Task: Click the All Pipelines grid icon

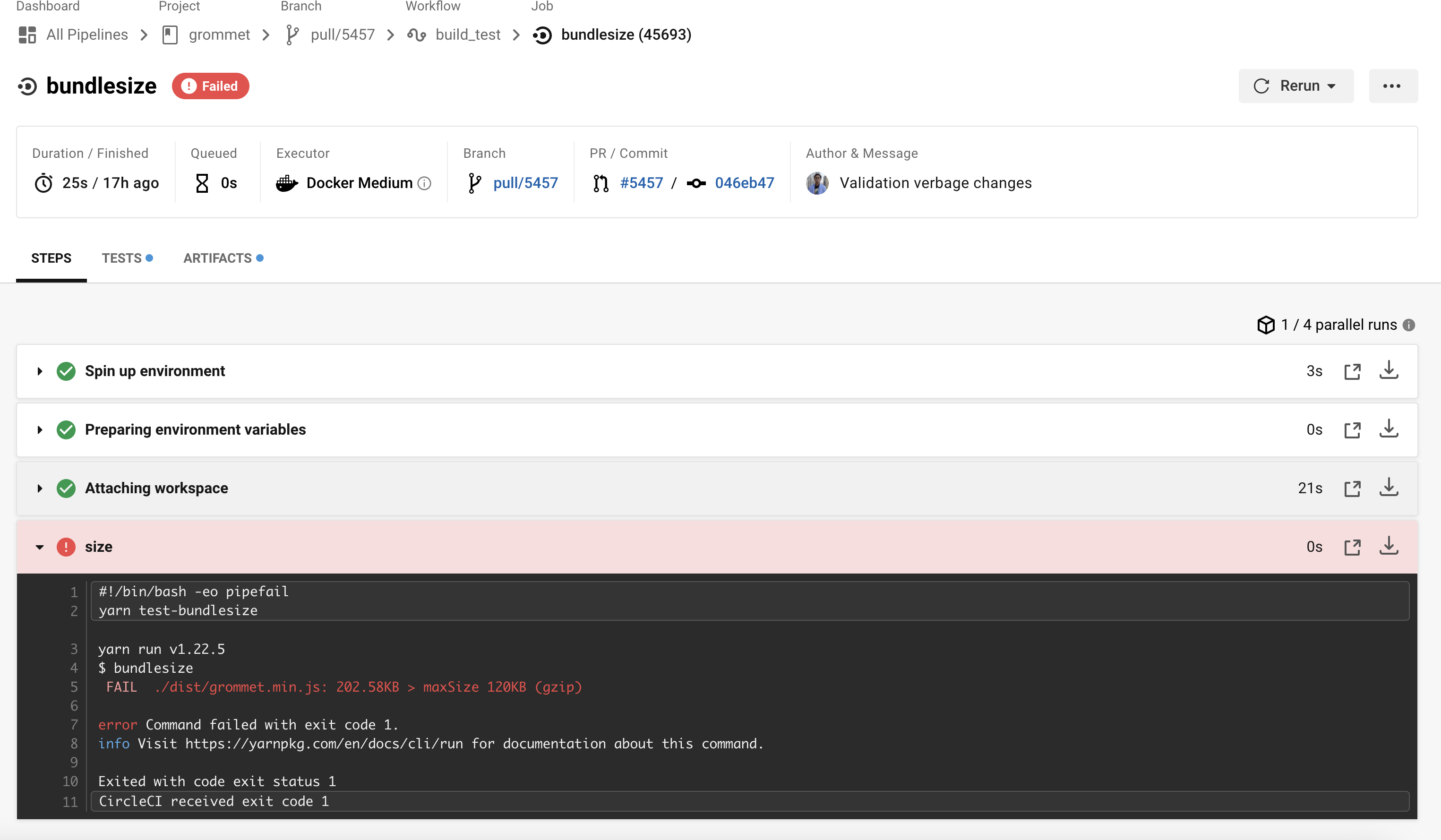Action: 26,34
